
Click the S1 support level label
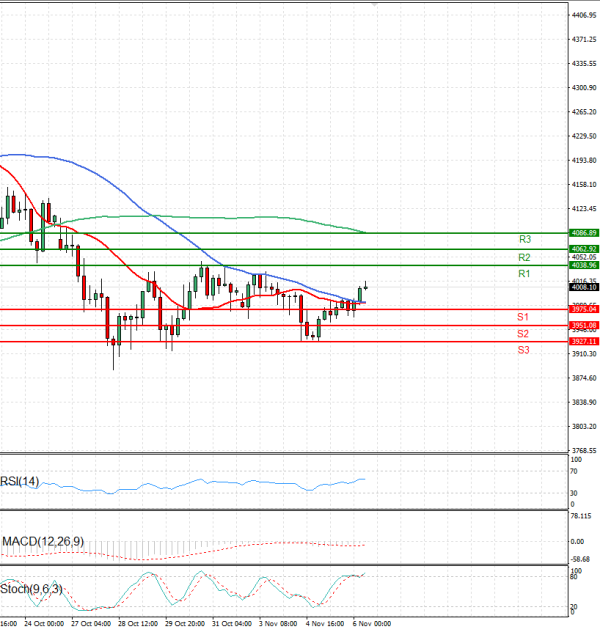[x=523, y=317]
